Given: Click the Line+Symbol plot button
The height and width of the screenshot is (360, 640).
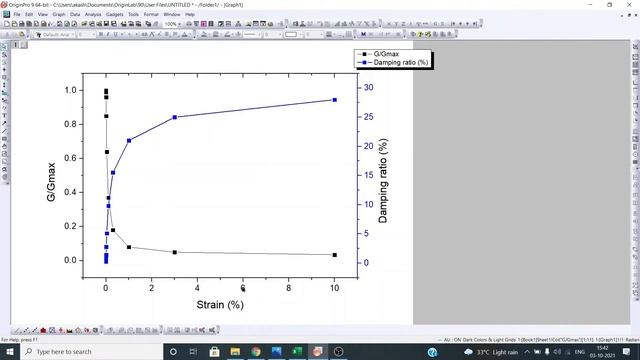Looking at the screenshot, I should tap(34, 330).
